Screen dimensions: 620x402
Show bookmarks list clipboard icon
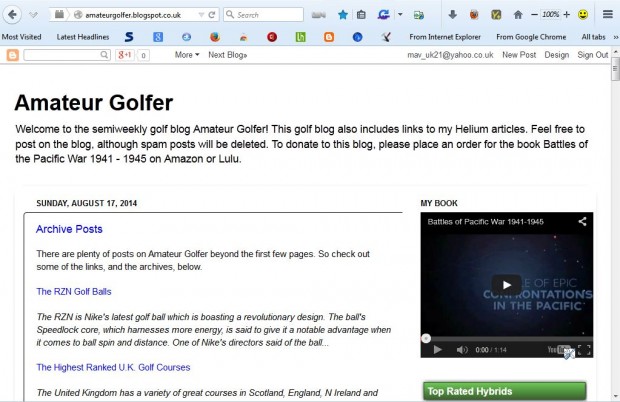pyautogui.click(x=361, y=15)
